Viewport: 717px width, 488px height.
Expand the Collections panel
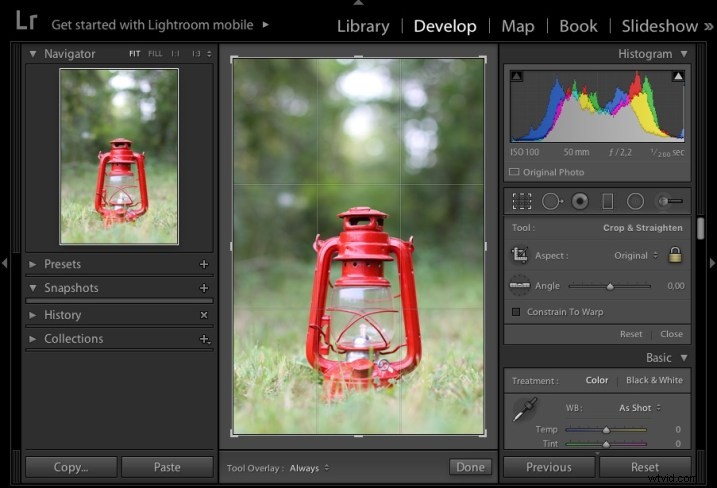(32, 339)
